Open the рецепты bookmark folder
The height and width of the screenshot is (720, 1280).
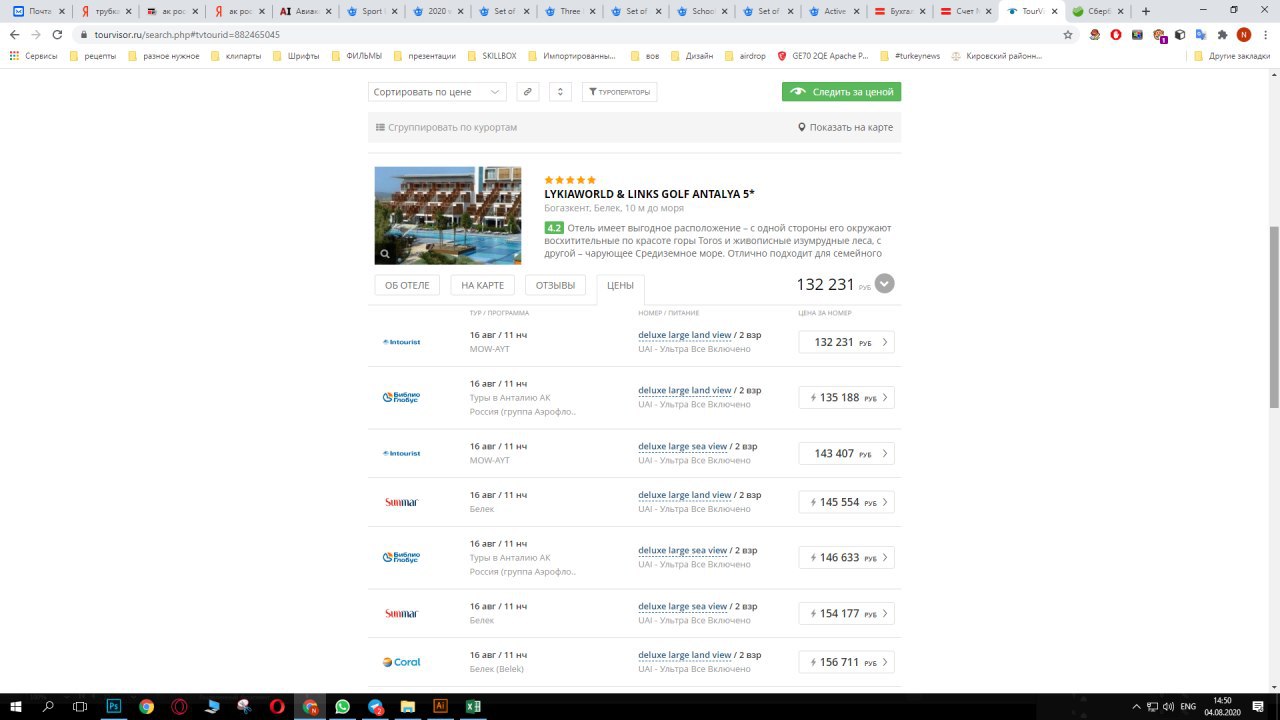[x=93, y=56]
